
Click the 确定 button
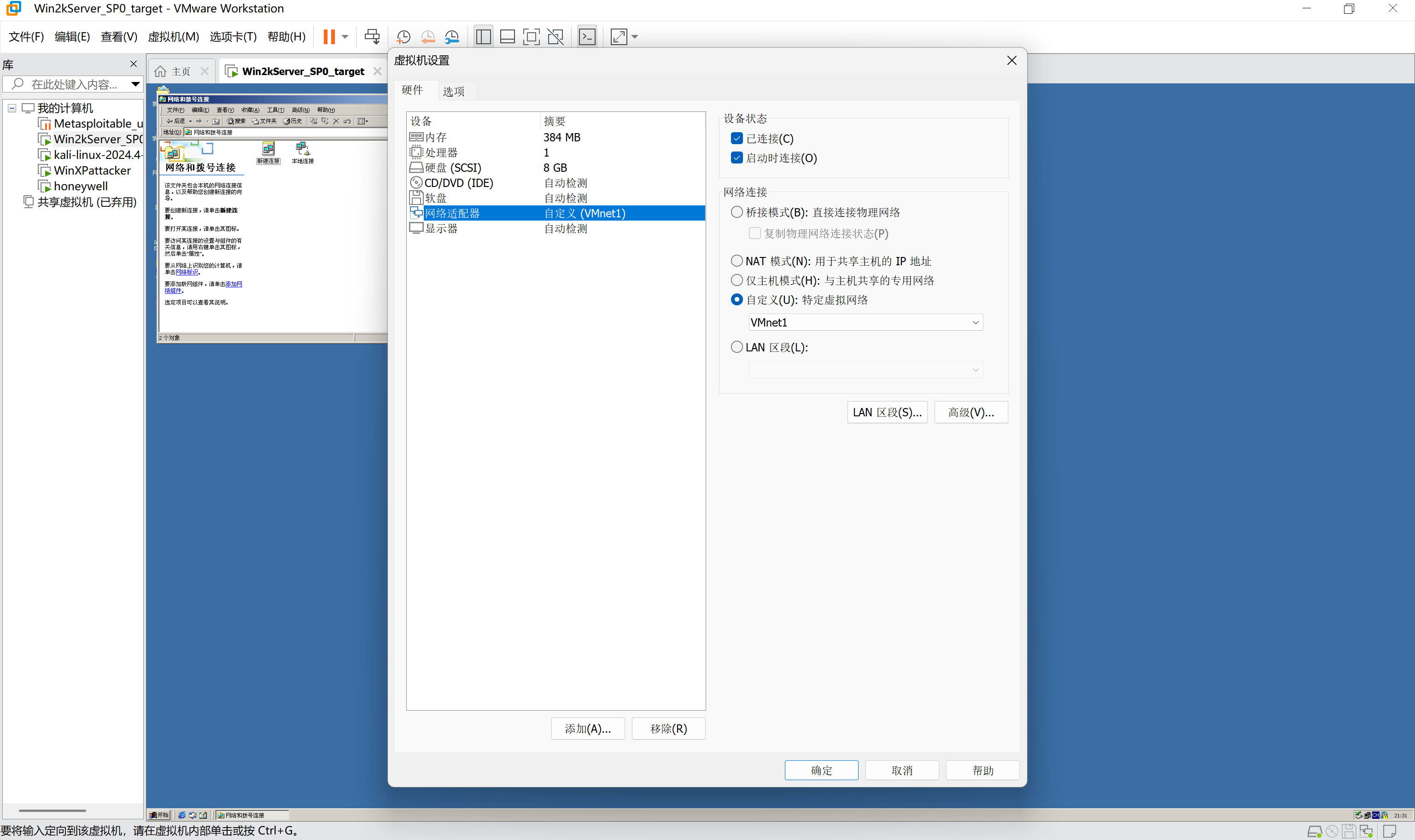point(821,770)
